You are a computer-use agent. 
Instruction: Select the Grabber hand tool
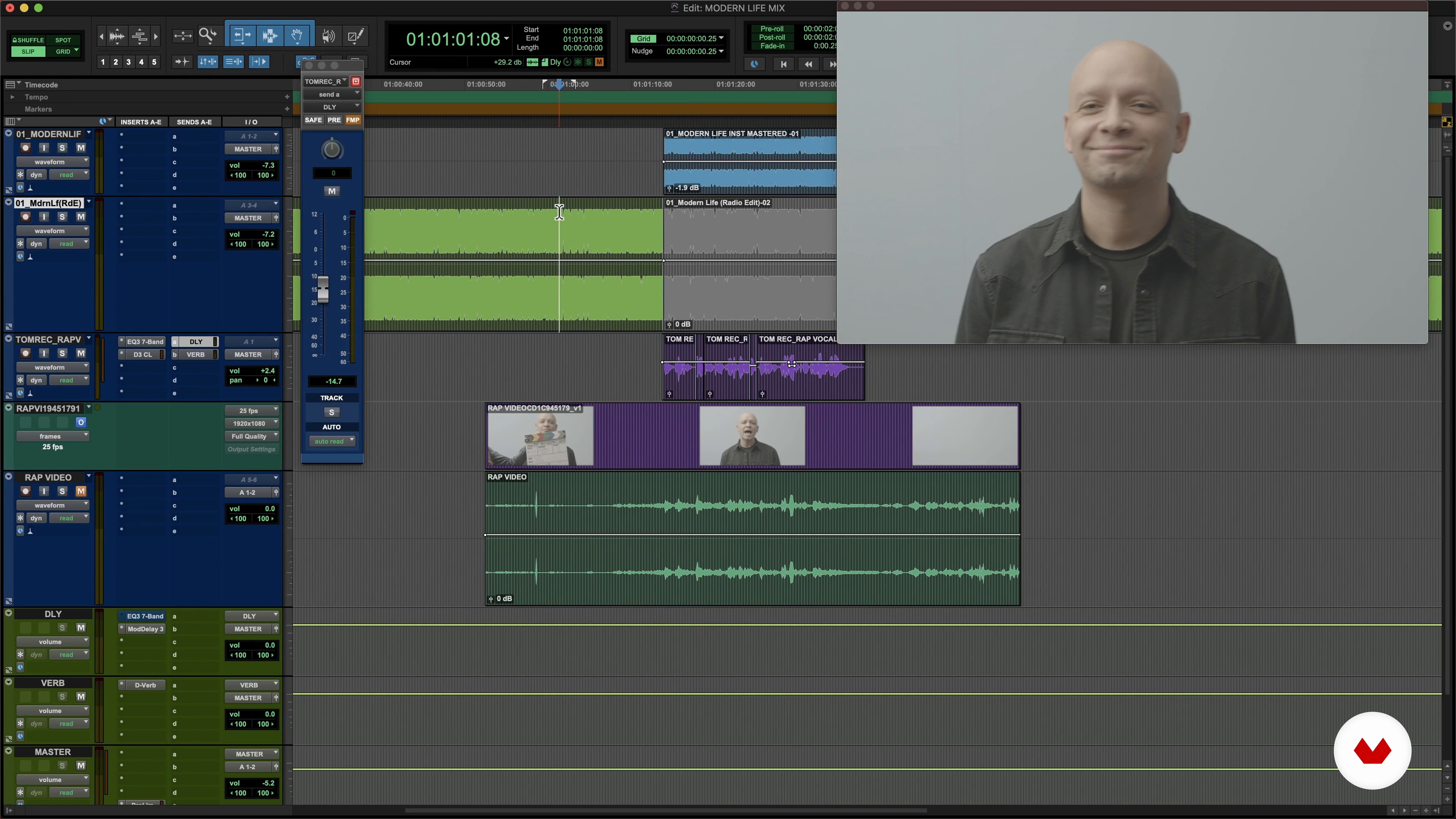pyautogui.click(x=297, y=36)
